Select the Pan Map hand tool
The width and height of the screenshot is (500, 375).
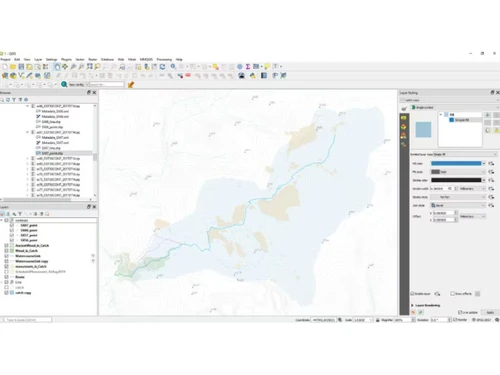coord(57,67)
